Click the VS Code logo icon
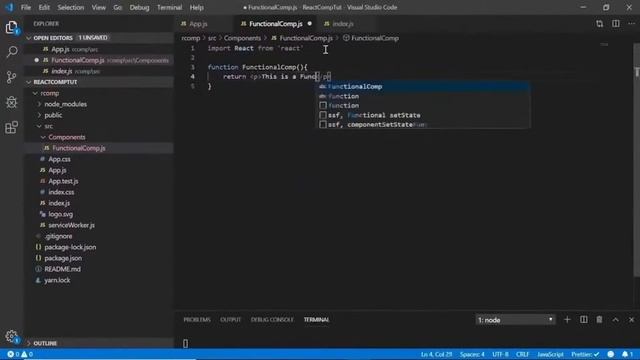The height and width of the screenshot is (360, 640). pos(9,7)
